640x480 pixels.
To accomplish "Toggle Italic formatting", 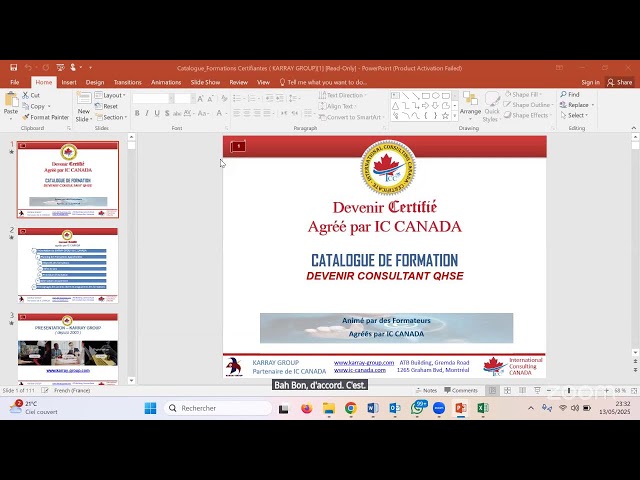I will [x=147, y=113].
